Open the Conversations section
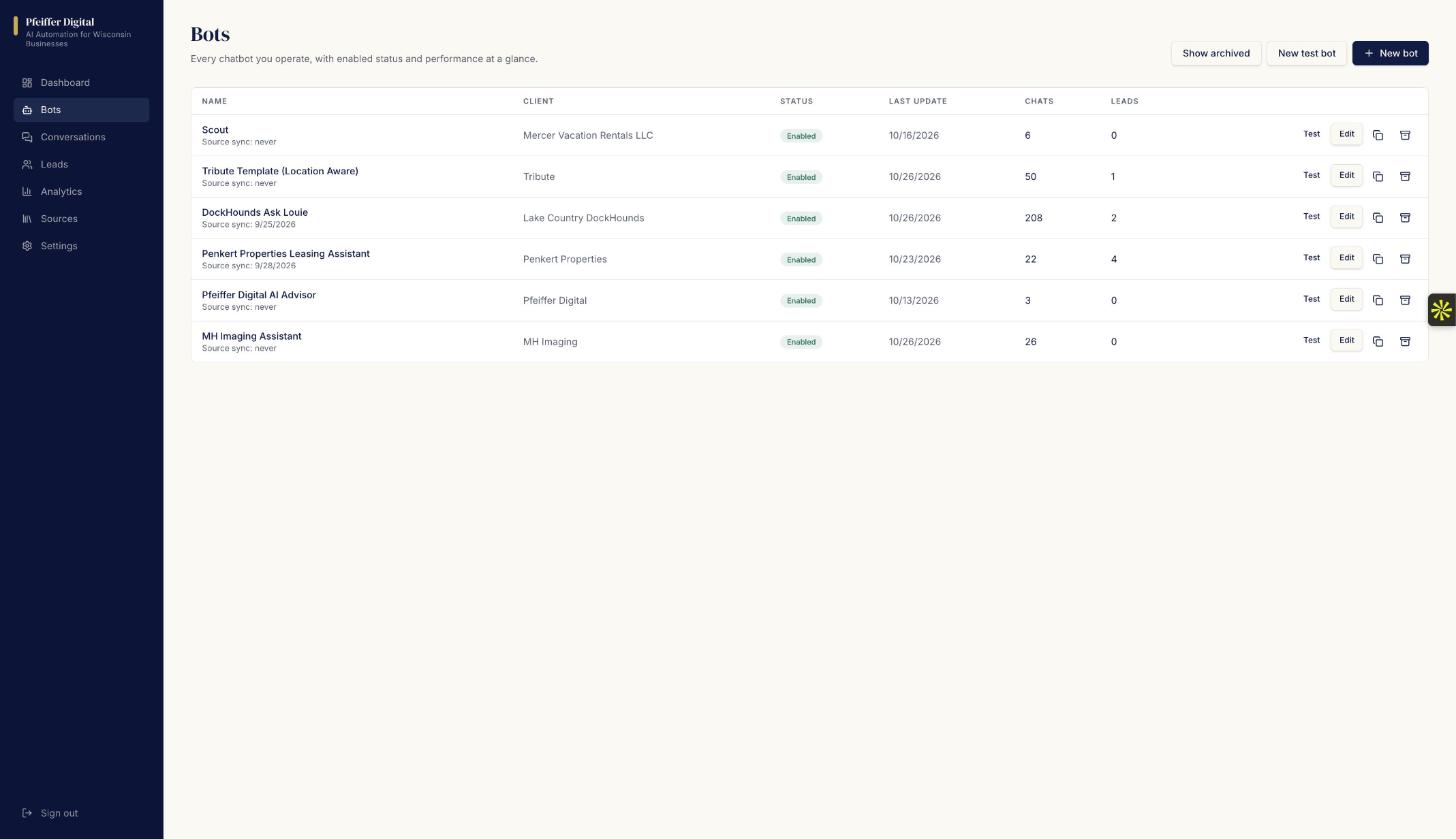The width and height of the screenshot is (1456, 839). pyautogui.click(x=81, y=137)
